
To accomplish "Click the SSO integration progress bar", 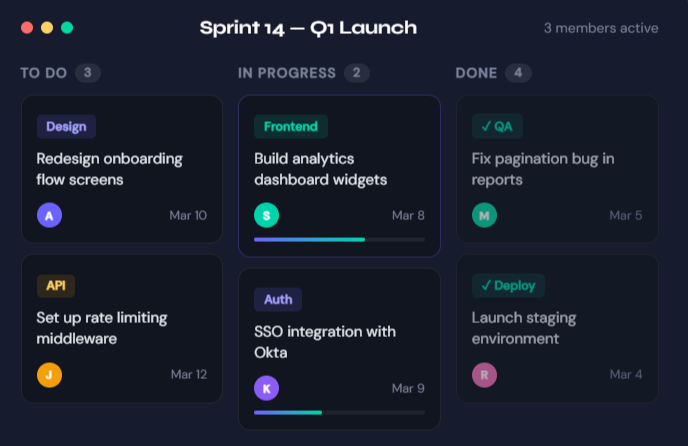I will [x=339, y=412].
